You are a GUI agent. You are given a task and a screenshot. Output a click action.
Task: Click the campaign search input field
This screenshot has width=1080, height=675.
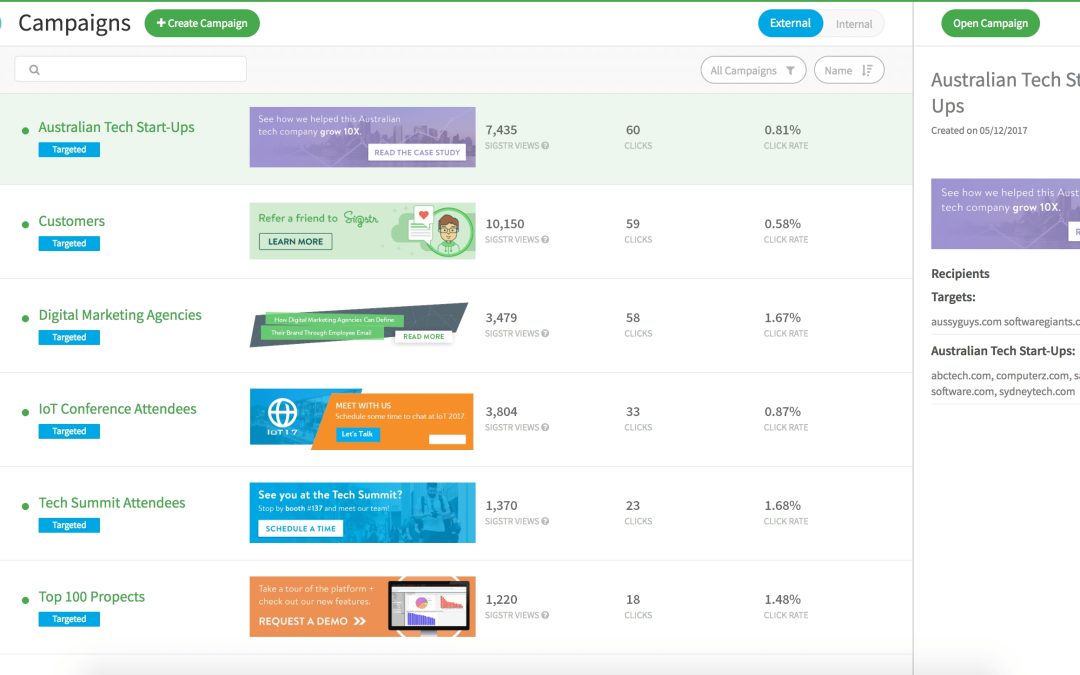[131, 69]
